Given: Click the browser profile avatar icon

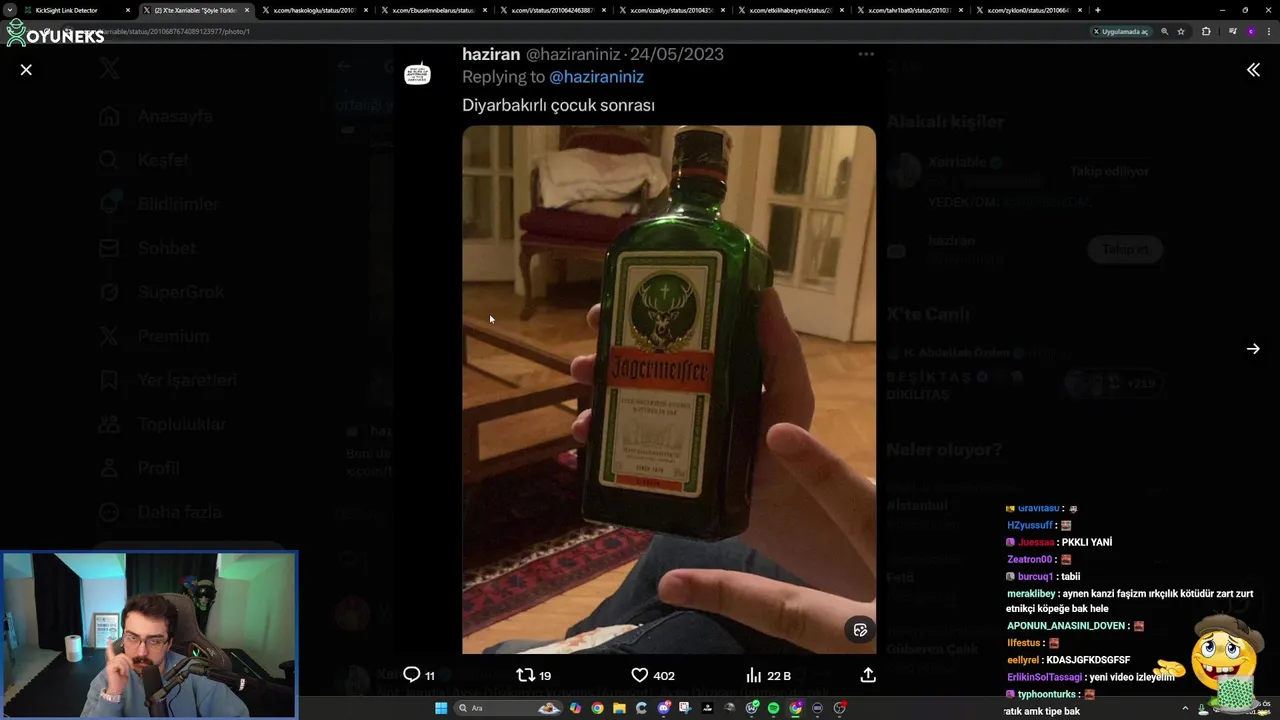Looking at the screenshot, I should [x=1251, y=31].
